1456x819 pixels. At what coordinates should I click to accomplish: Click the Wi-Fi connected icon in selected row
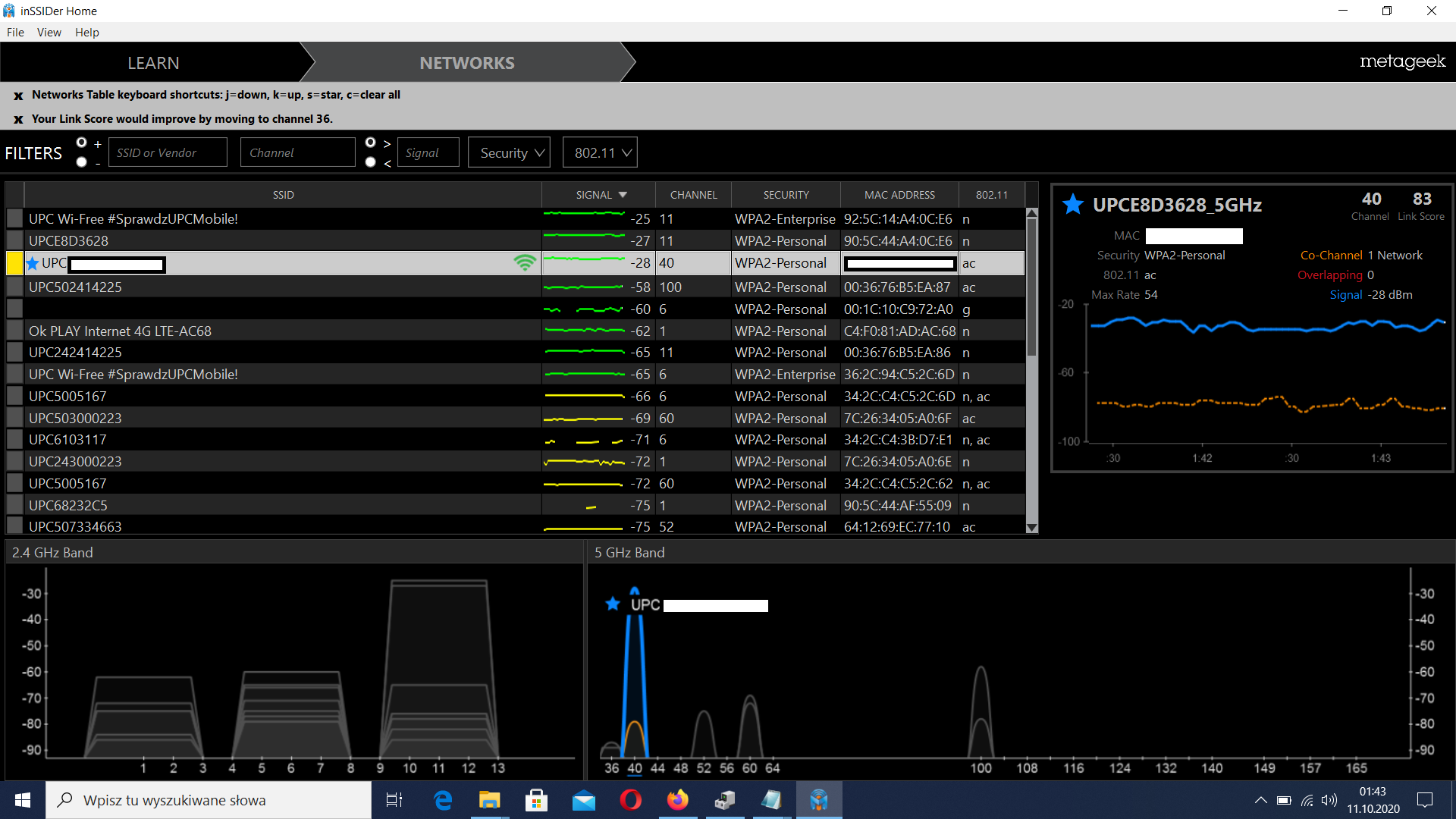coord(525,263)
